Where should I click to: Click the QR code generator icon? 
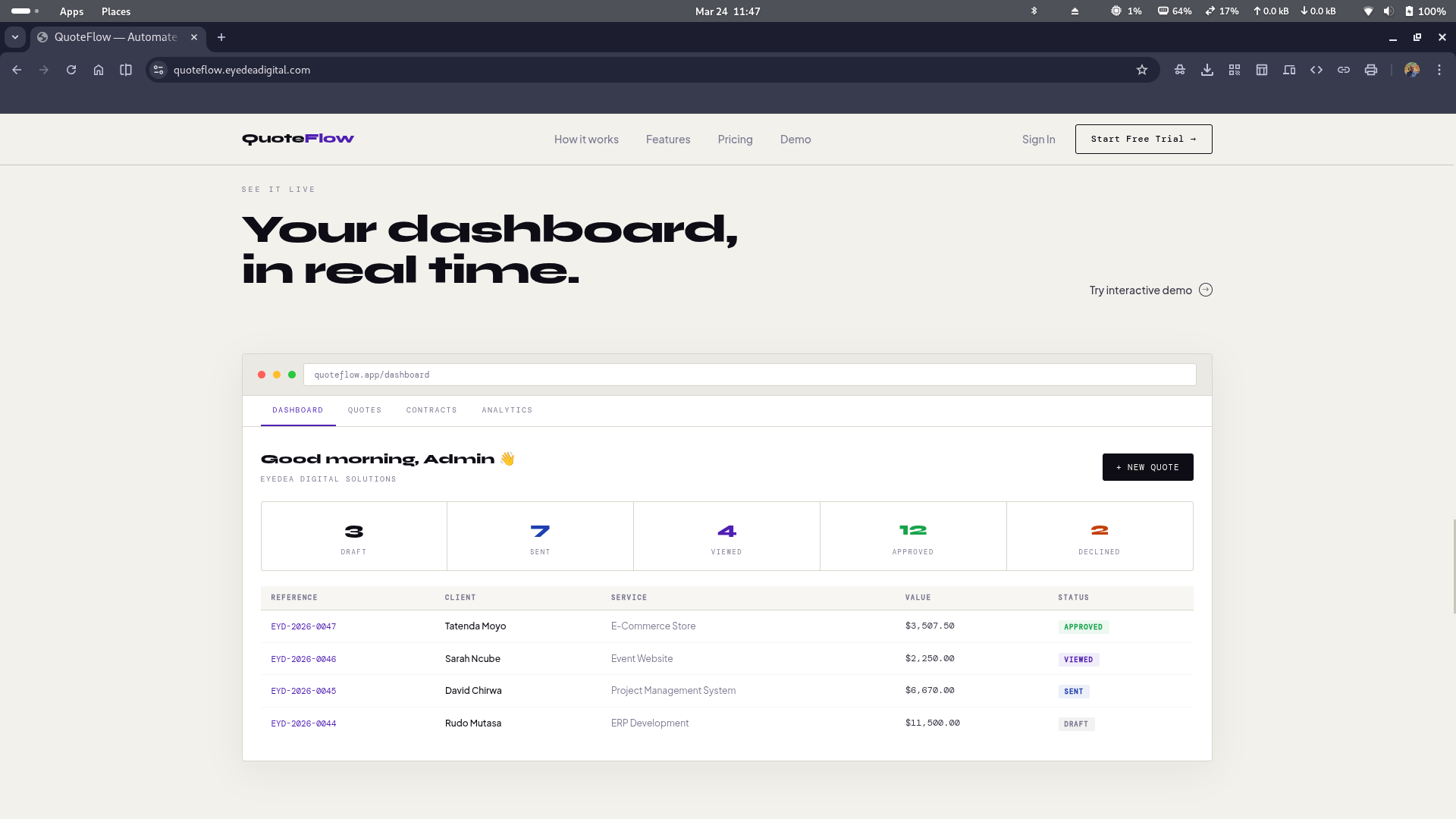1235,70
